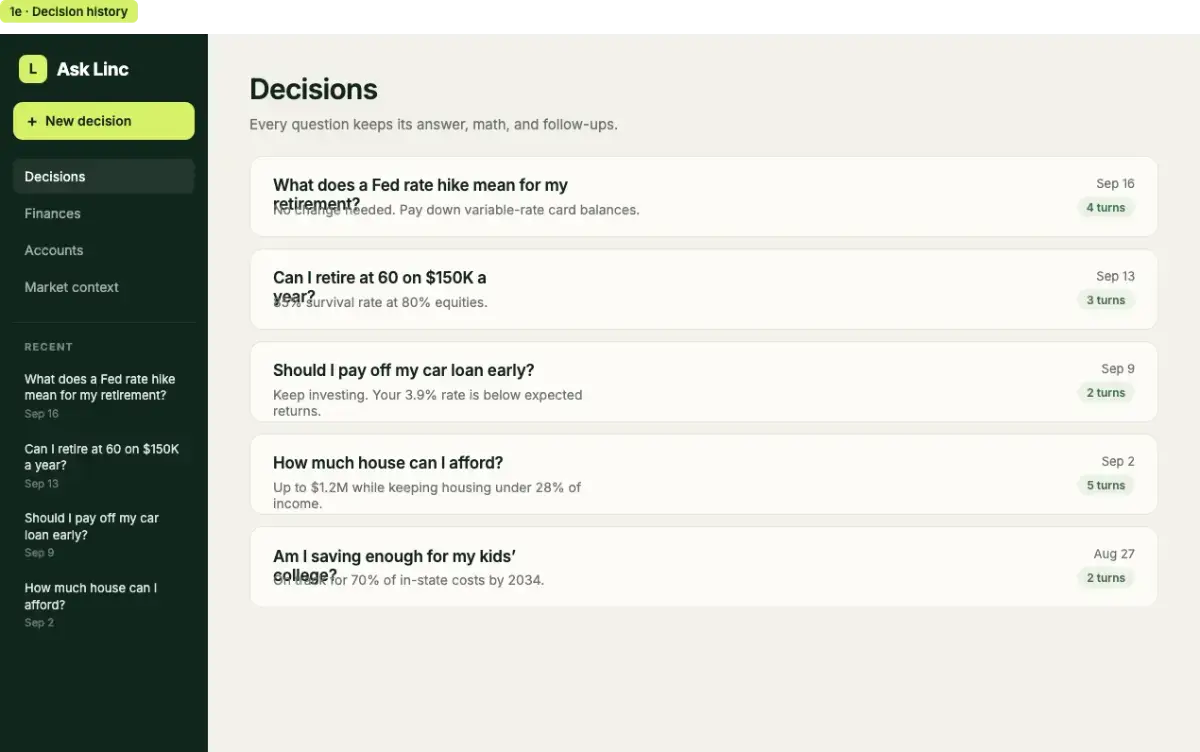Click the 5 turns badge
1200x752 pixels.
[1106, 485]
